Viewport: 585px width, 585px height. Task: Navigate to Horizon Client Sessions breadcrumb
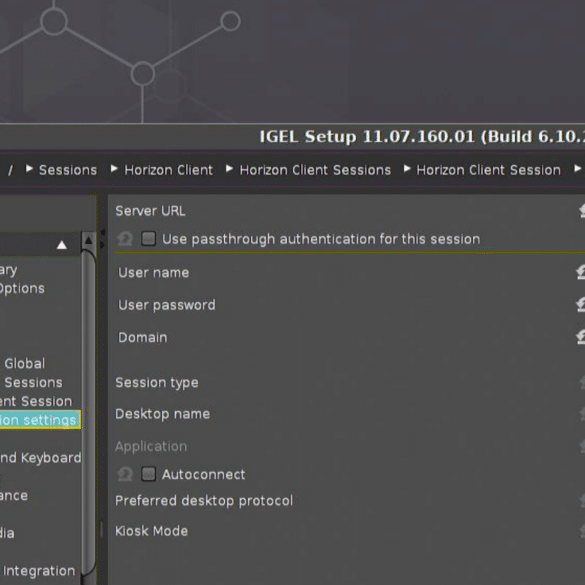[315, 170]
